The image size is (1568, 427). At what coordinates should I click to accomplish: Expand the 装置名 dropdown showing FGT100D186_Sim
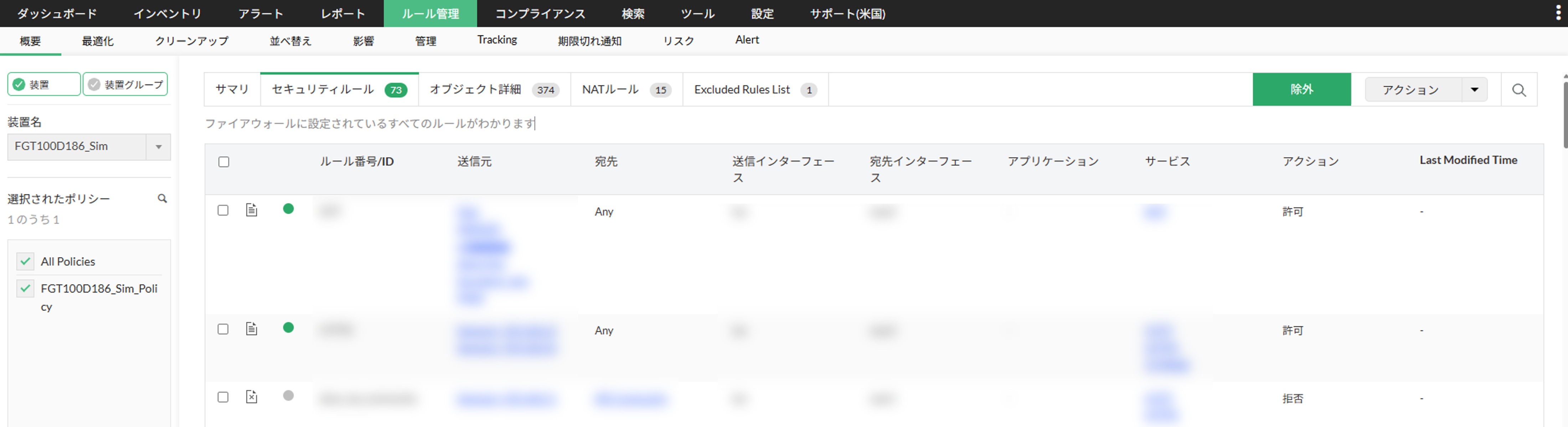pyautogui.click(x=158, y=147)
